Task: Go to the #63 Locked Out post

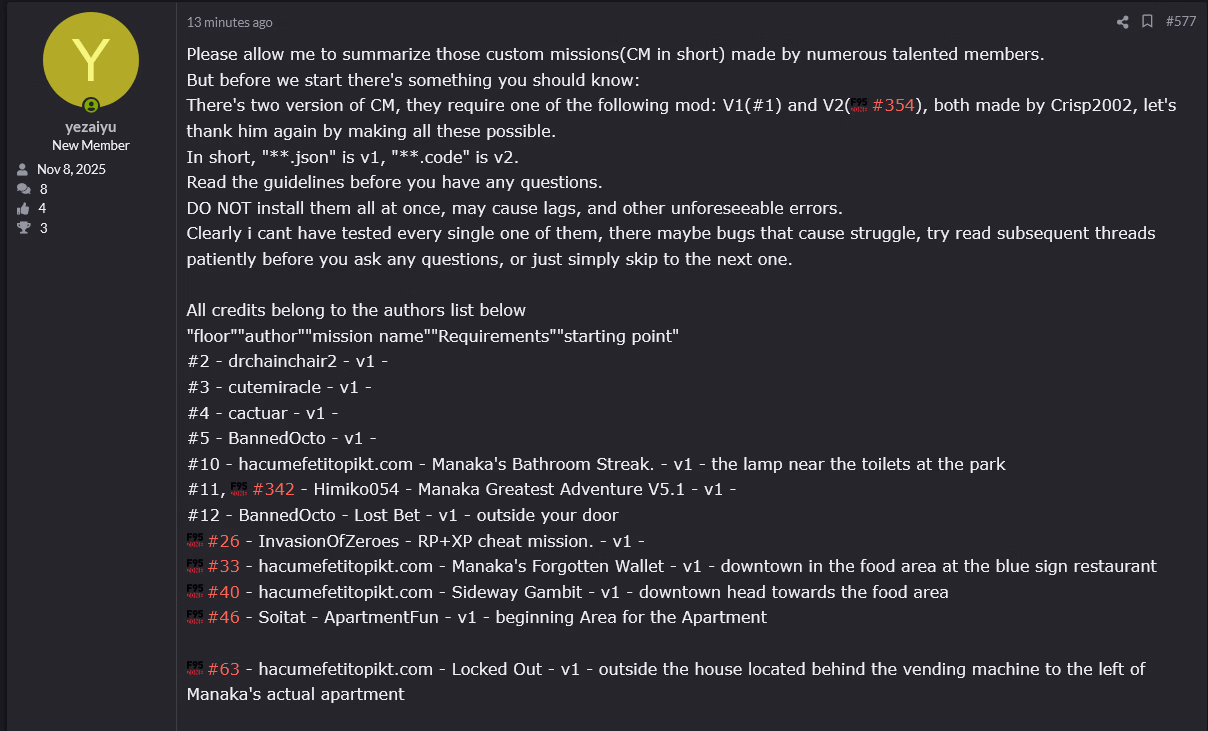Action: [224, 669]
